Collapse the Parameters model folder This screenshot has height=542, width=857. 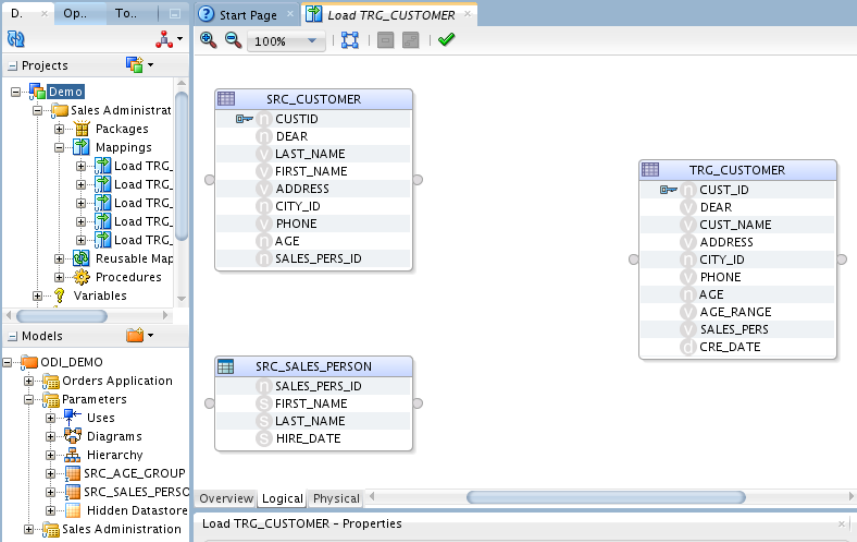tap(28, 399)
